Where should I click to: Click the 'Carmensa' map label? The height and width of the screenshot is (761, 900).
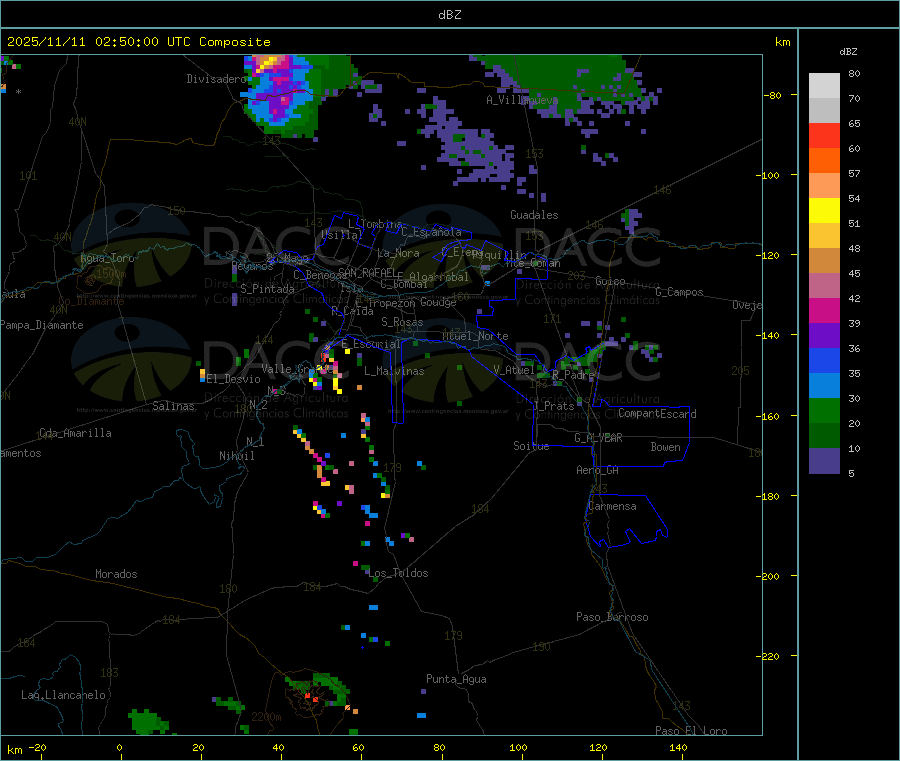pos(612,506)
